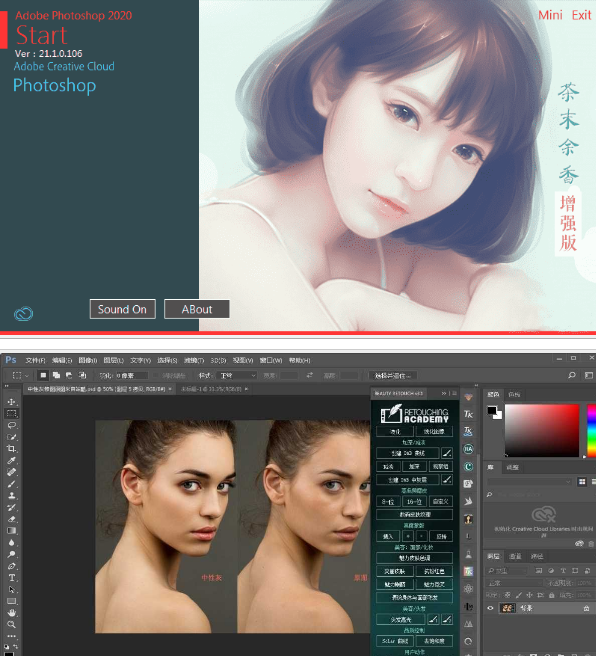
Task: Toggle the pixel layer filter icon
Action: [x=539, y=571]
